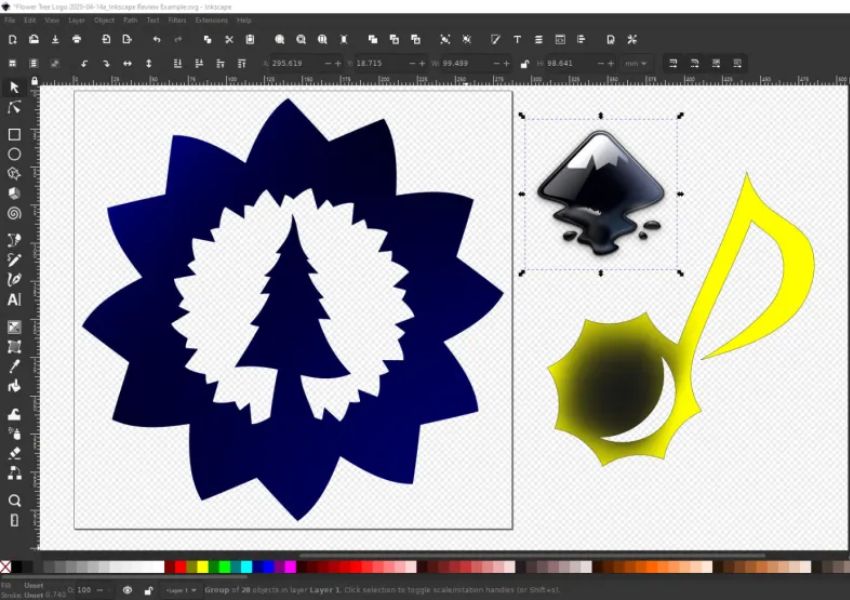
Task: Select the Paint bucket tool
Action: (14, 386)
